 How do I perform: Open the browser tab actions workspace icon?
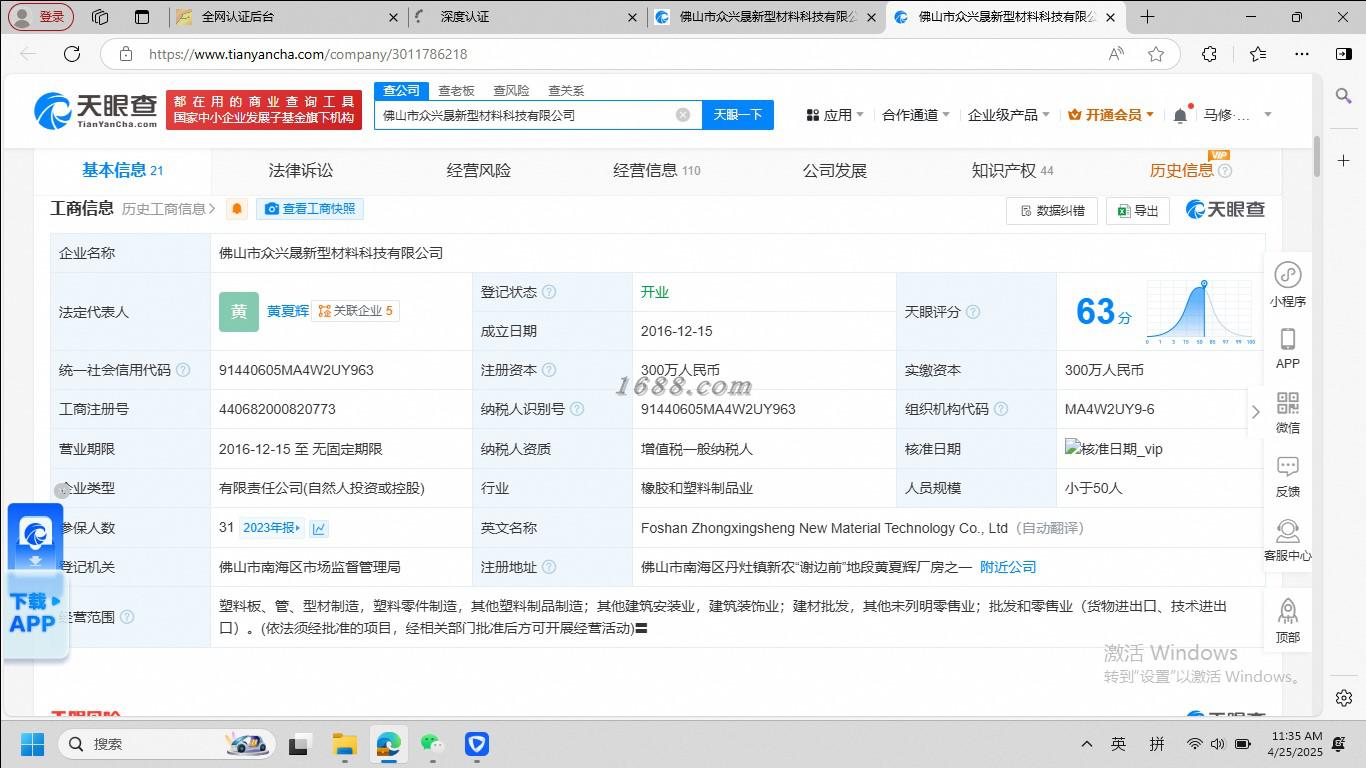point(100,17)
